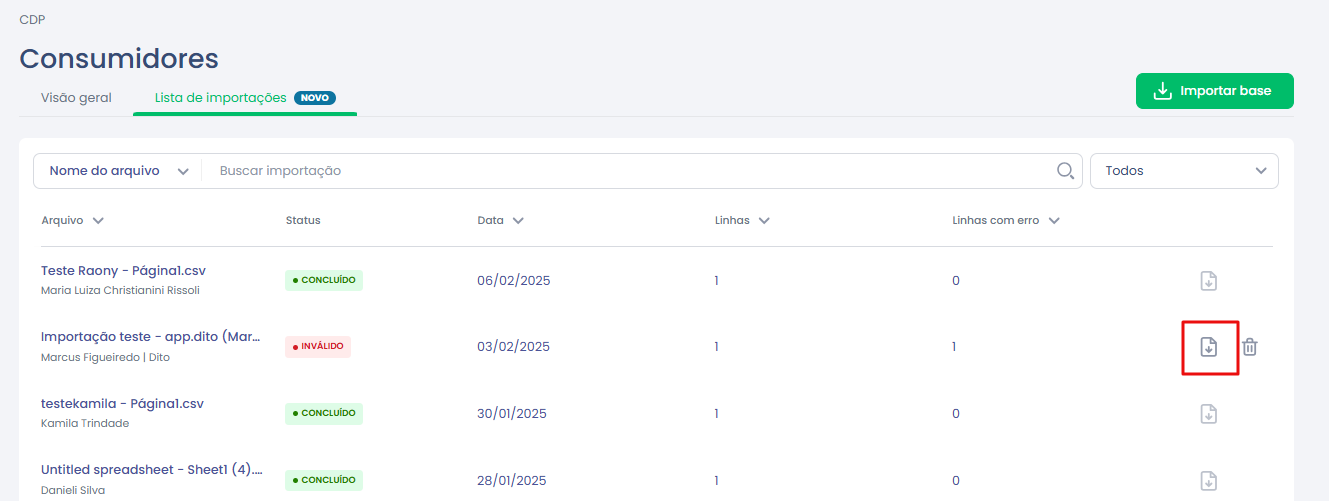The image size is (1329, 501).
Task: Sort by Linhas column
Action: pos(742,220)
